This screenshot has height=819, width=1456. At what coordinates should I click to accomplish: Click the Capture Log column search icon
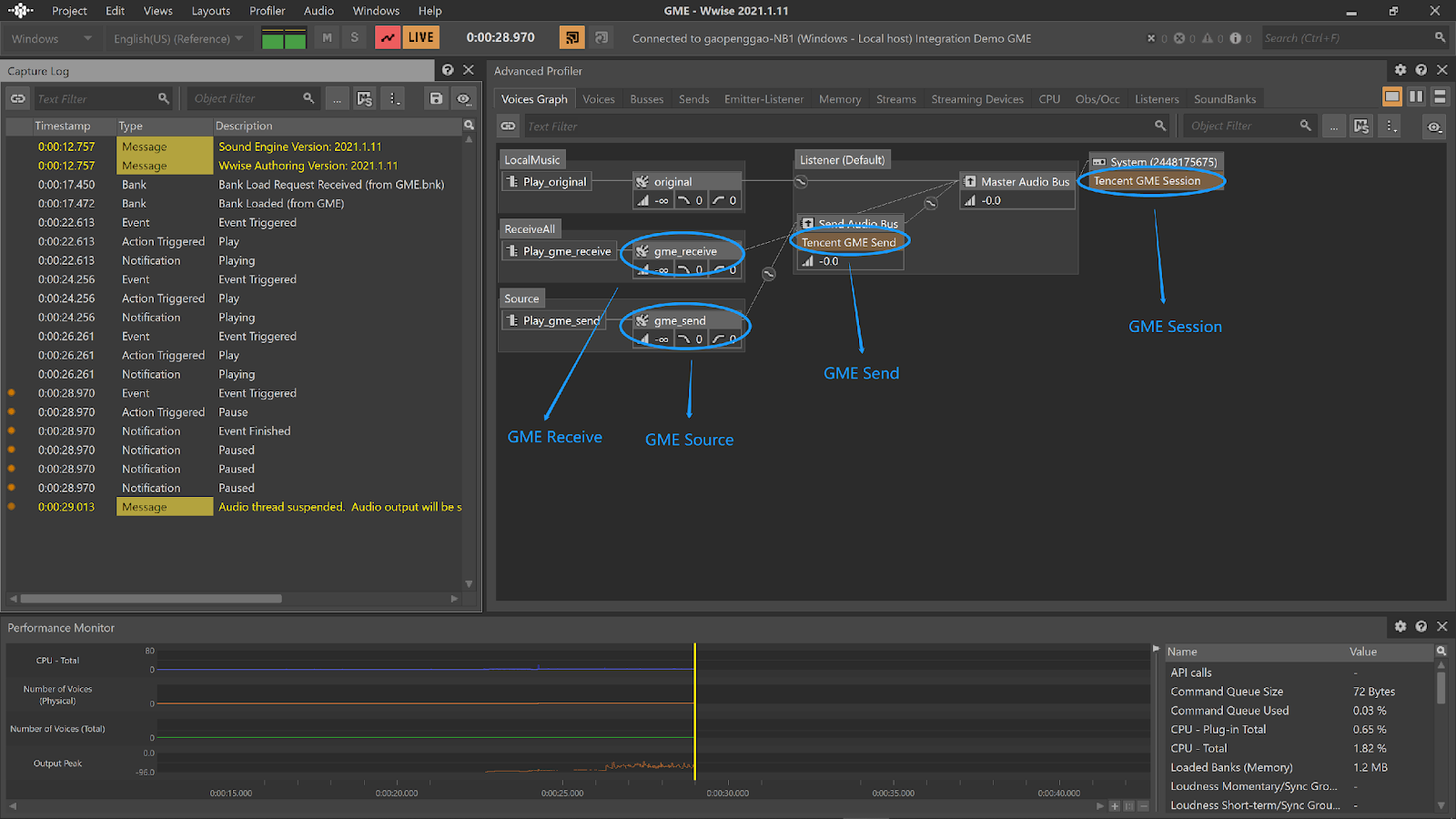pyautogui.click(x=470, y=126)
